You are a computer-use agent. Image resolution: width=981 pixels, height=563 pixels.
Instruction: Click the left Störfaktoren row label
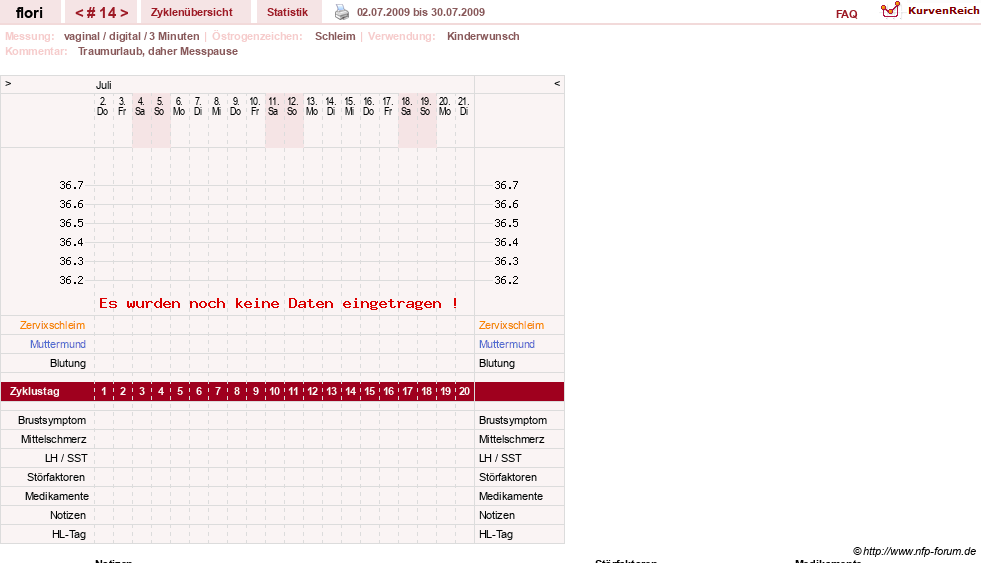56,477
